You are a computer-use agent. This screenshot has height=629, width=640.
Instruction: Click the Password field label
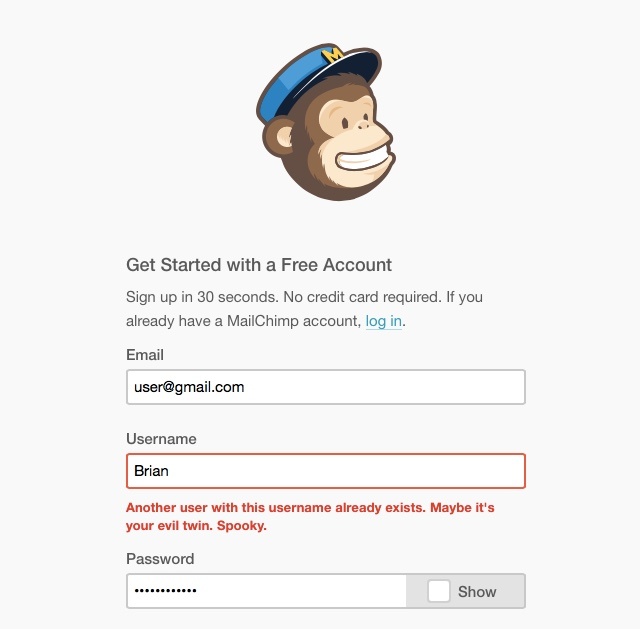click(160, 559)
